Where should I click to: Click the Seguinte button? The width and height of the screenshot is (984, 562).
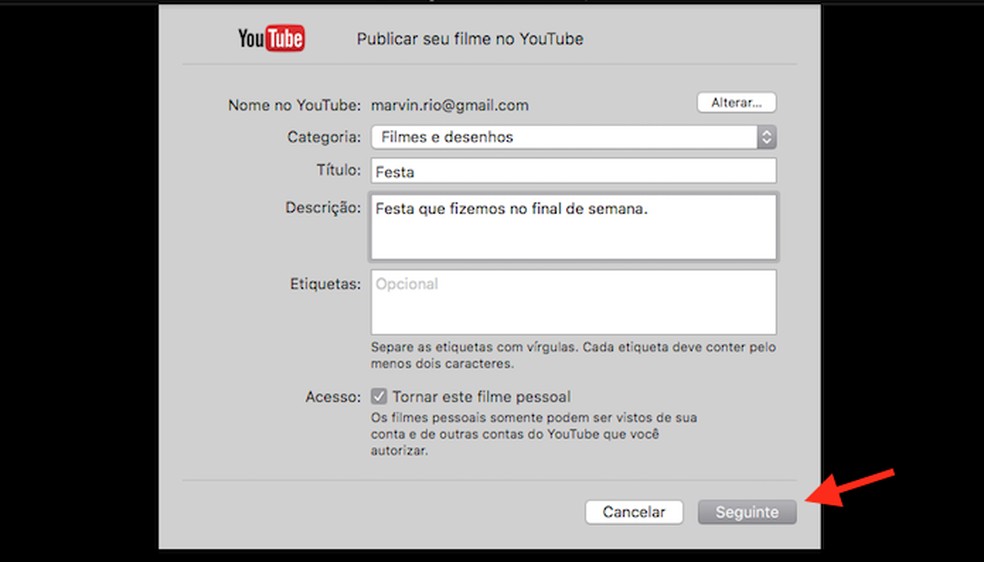pyautogui.click(x=747, y=512)
